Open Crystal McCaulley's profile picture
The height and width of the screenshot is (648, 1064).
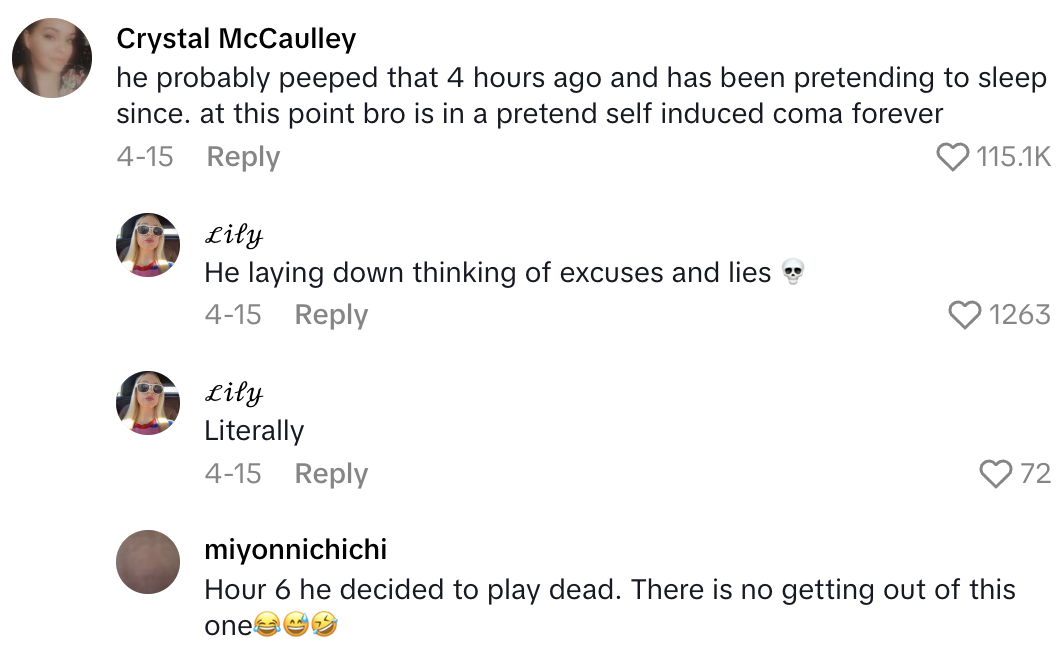52,58
